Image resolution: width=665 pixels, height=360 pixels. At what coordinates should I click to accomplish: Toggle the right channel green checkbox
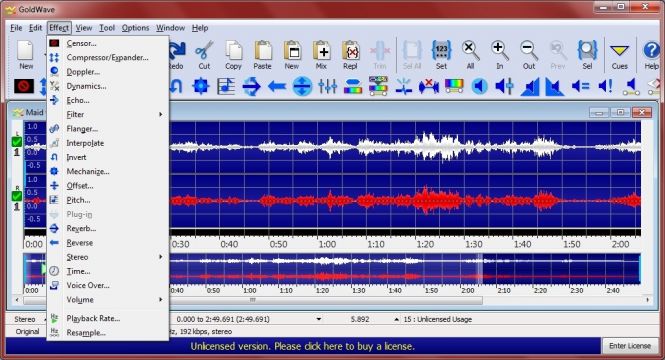[x=17, y=196]
